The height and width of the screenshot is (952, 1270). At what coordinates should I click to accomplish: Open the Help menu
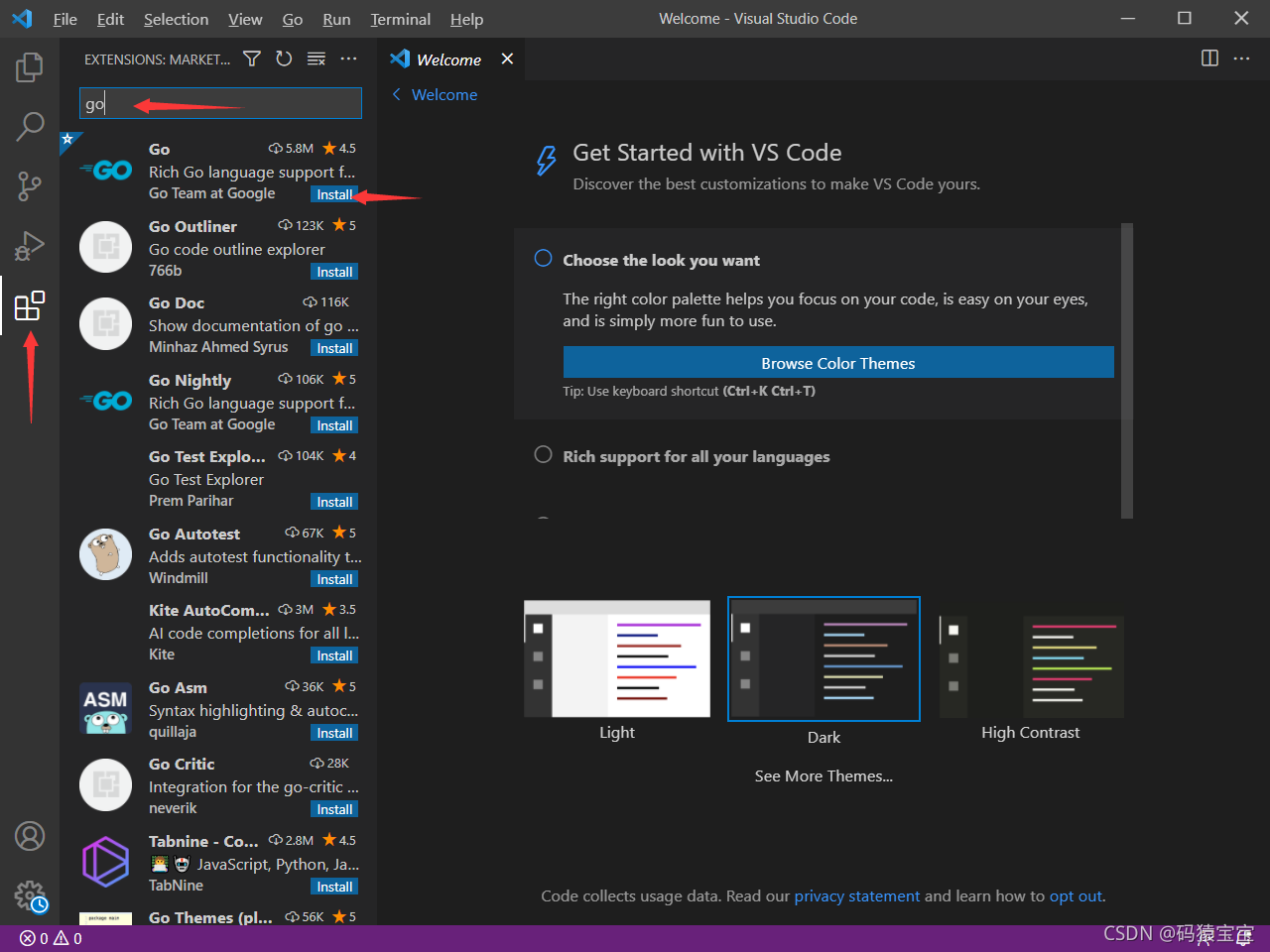[x=466, y=19]
